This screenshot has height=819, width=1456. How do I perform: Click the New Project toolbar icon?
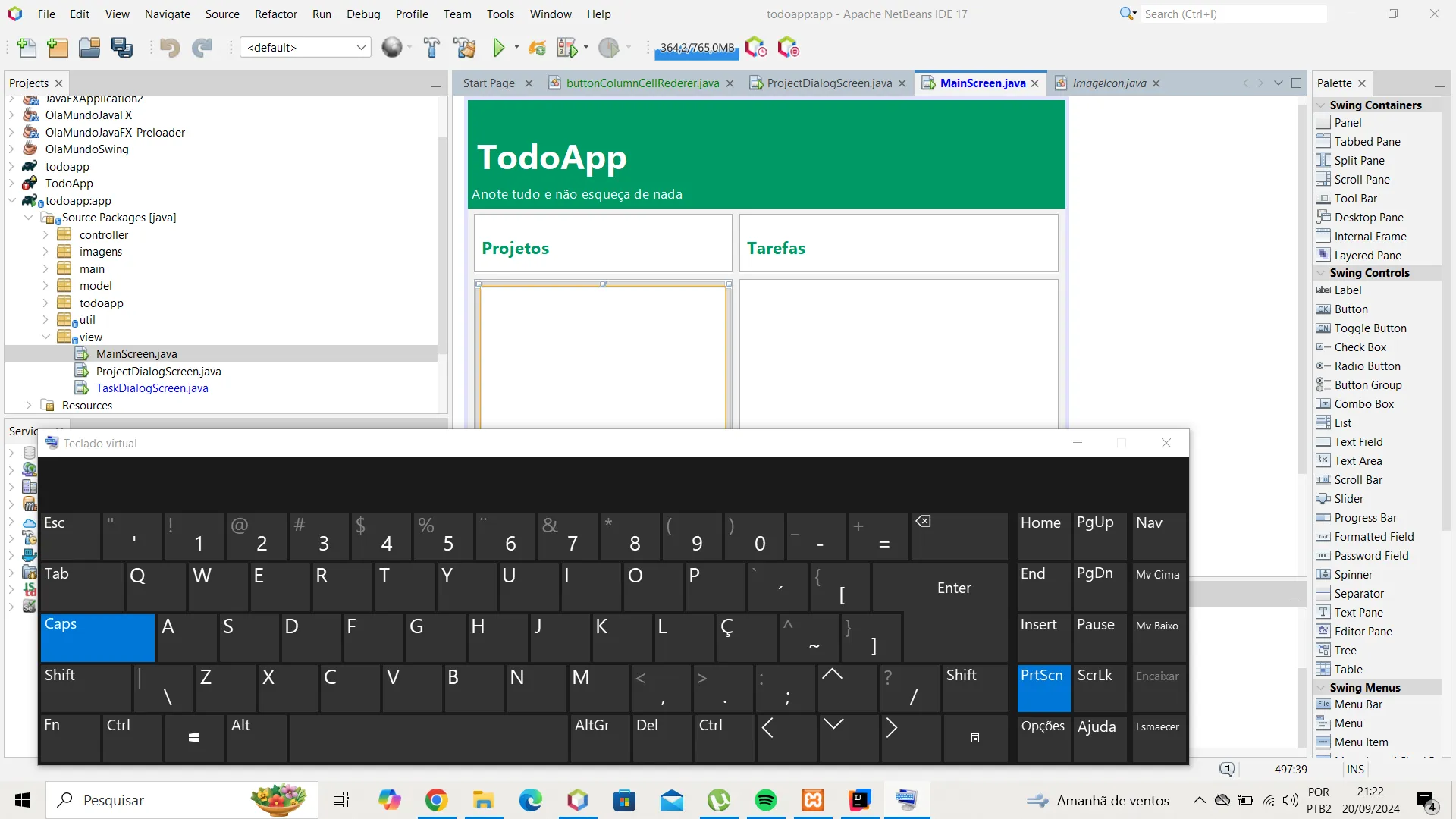[x=58, y=48]
